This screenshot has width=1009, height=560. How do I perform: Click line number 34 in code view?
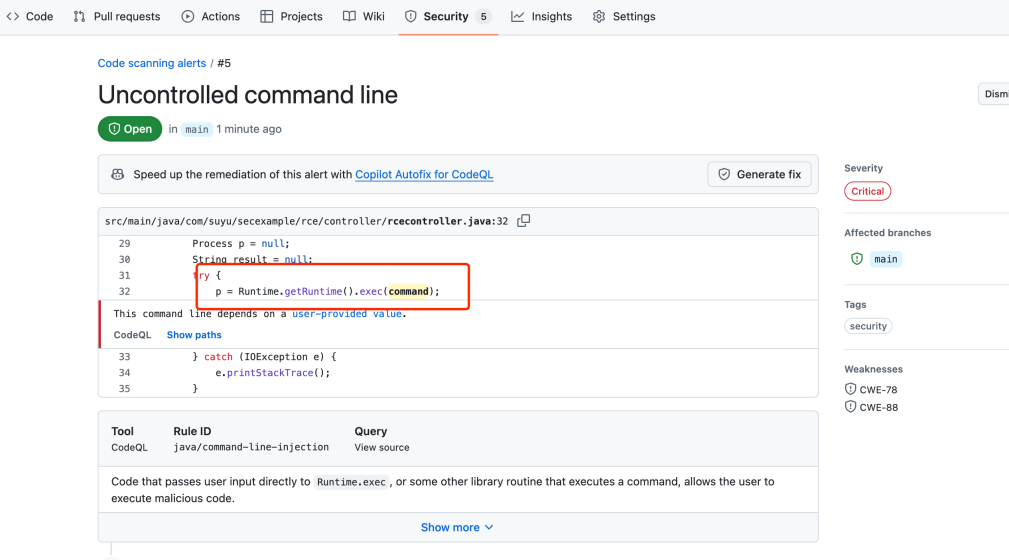click(x=124, y=373)
